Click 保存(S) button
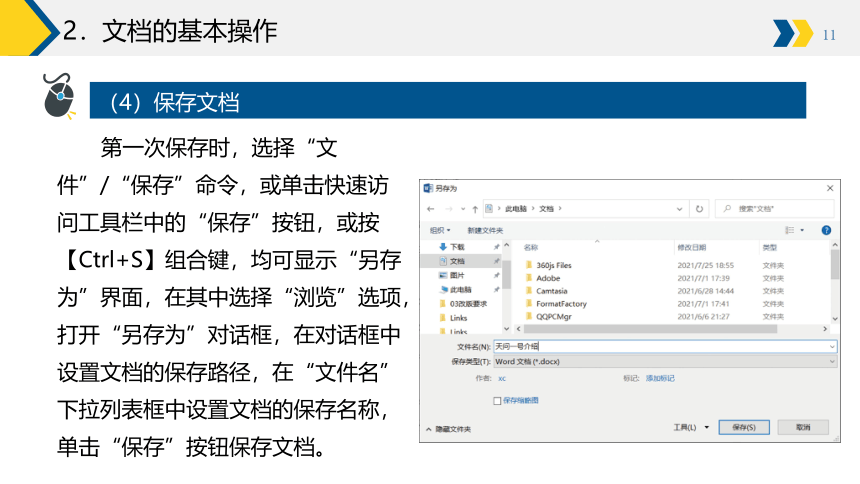 click(x=744, y=427)
